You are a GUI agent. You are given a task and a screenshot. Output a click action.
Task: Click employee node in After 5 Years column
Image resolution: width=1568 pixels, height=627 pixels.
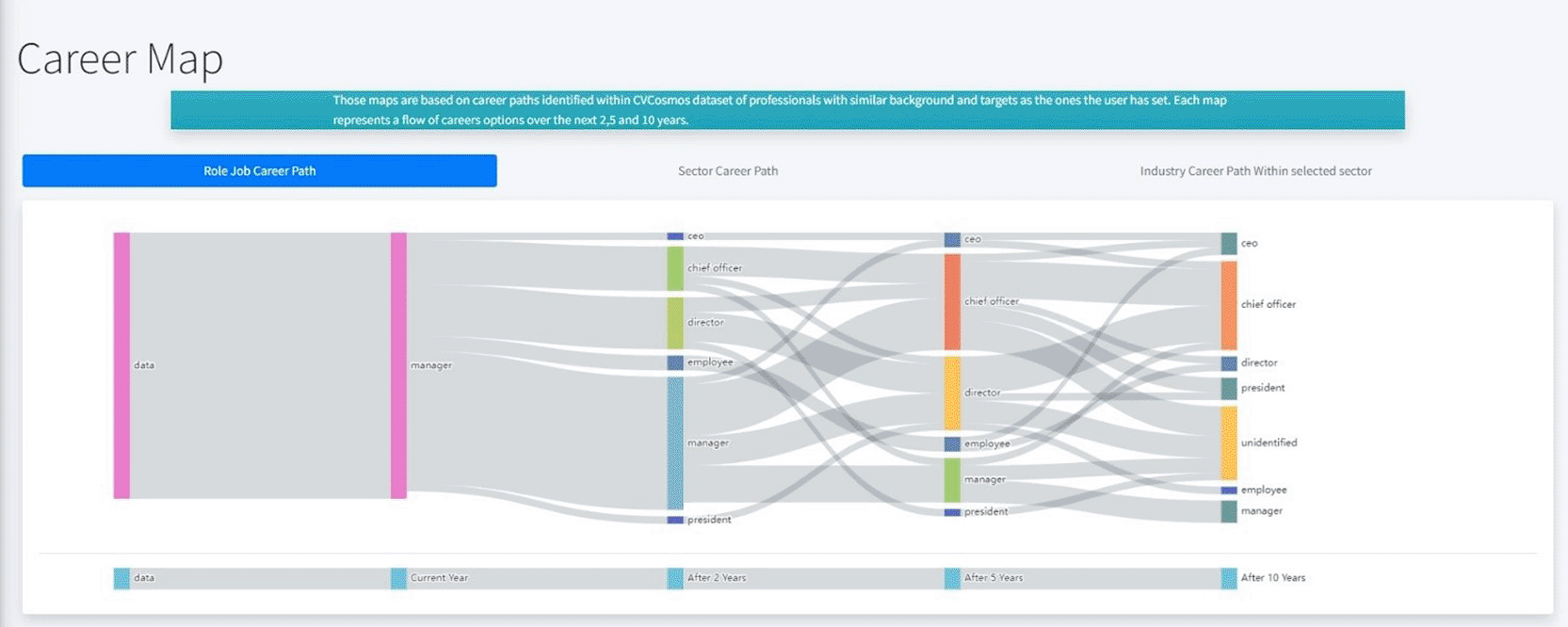952,444
